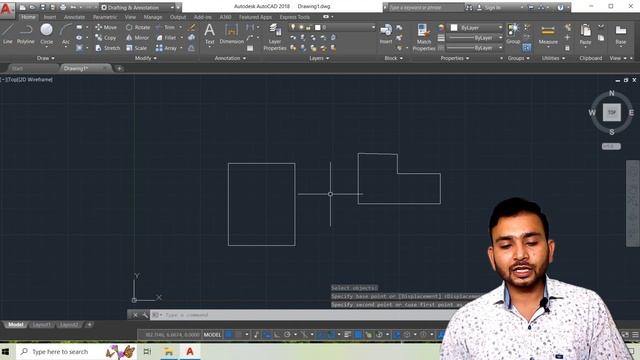Select the Dimension tool
Screen dimensions: 640x360
(231, 33)
